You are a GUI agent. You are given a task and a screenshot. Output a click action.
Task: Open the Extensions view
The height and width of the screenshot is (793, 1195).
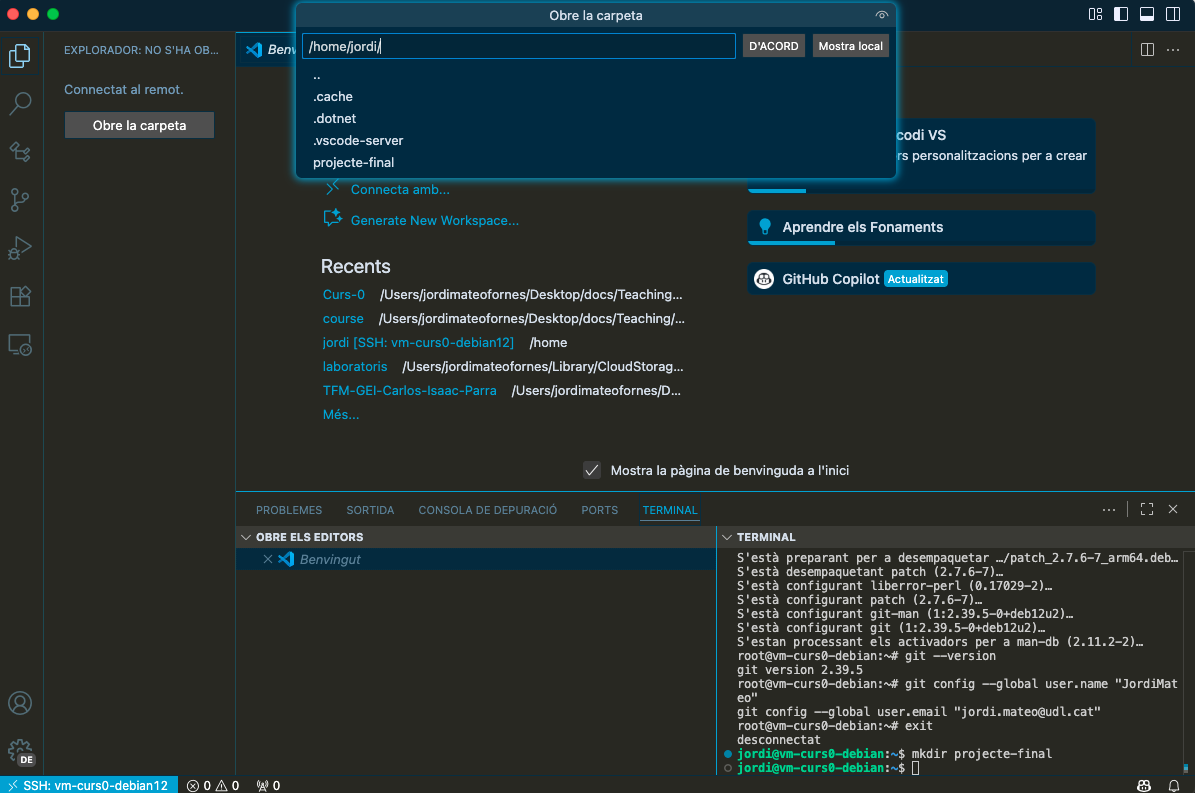(x=21, y=296)
